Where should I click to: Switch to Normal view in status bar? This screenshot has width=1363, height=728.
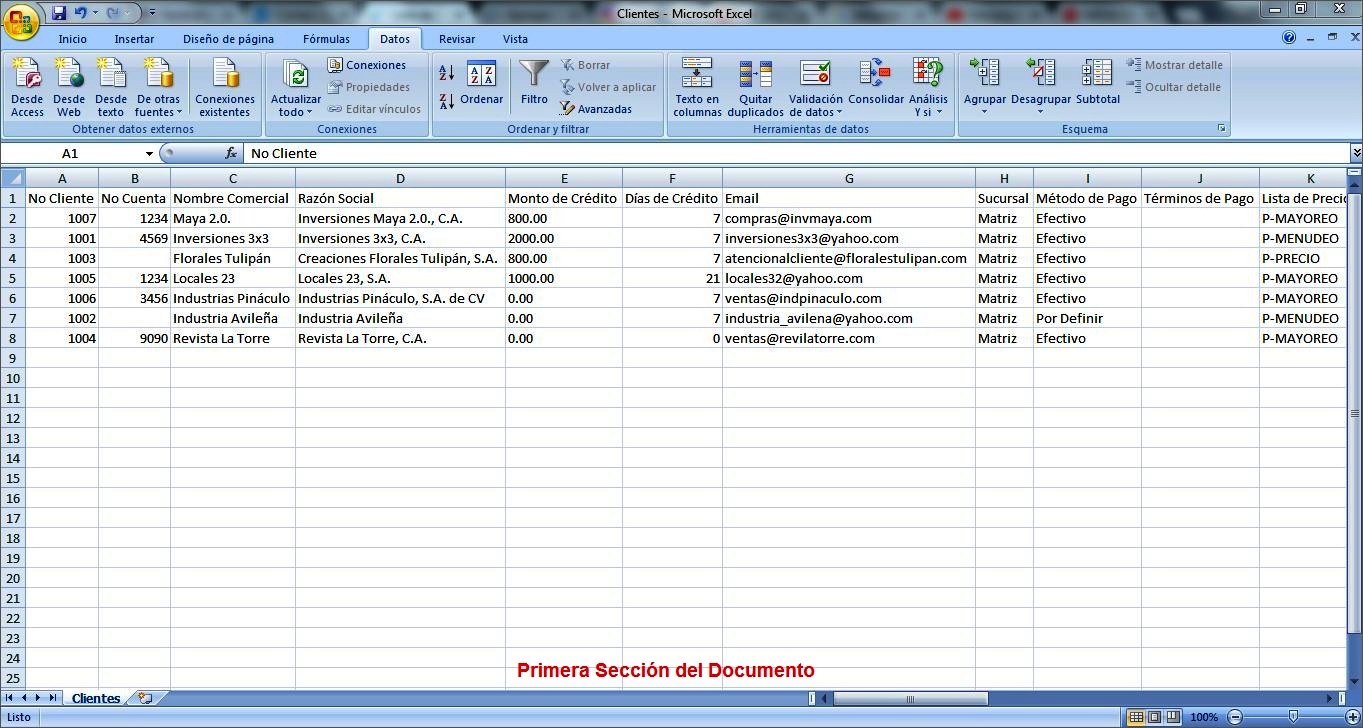point(1136,717)
